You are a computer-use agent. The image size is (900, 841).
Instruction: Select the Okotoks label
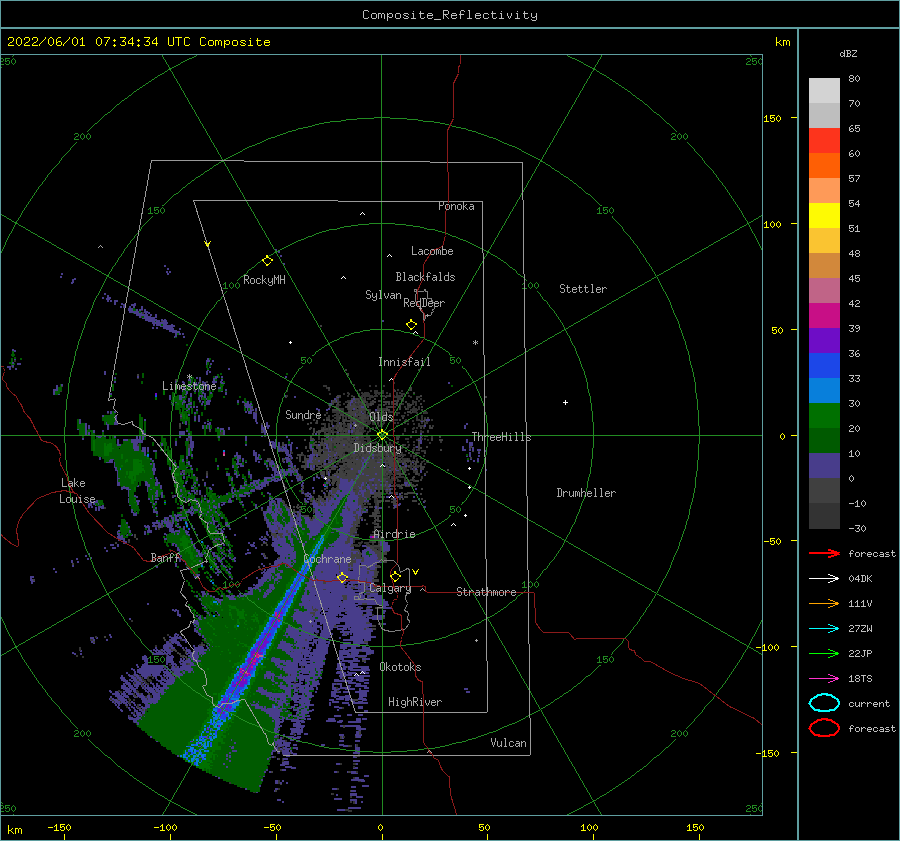pyautogui.click(x=400, y=667)
